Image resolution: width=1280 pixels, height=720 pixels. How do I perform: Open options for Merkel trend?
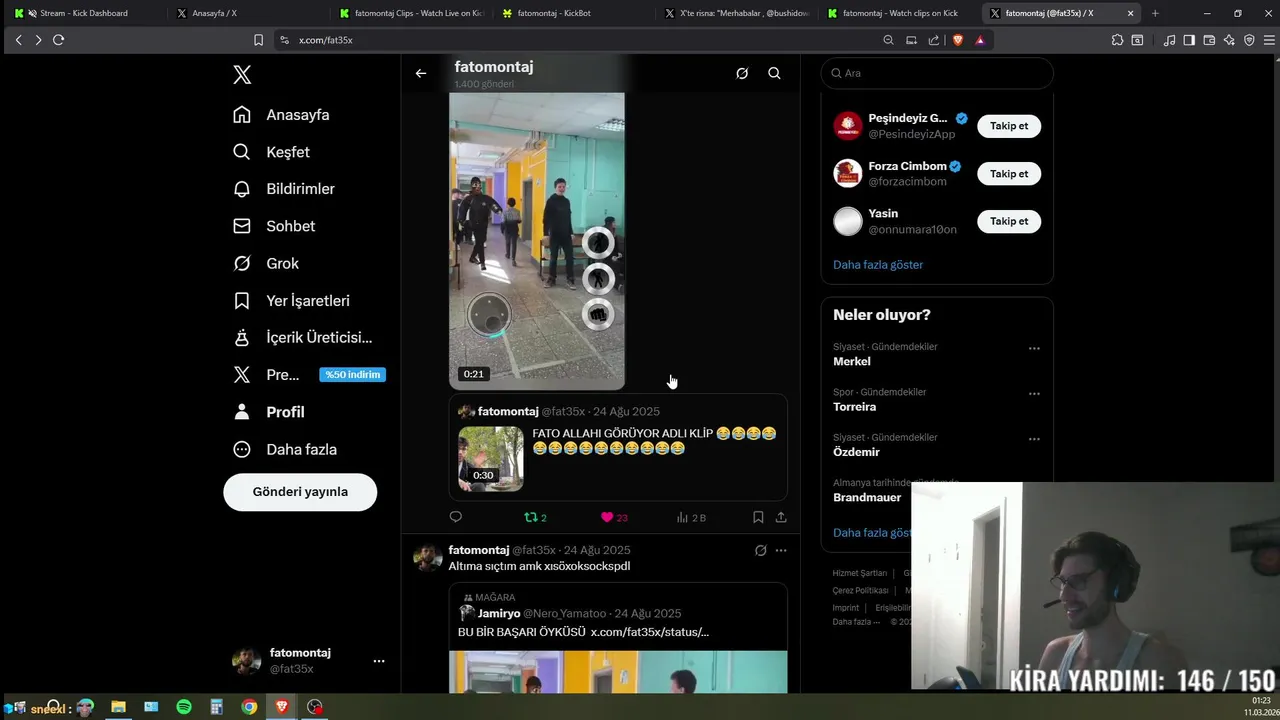click(x=1034, y=349)
